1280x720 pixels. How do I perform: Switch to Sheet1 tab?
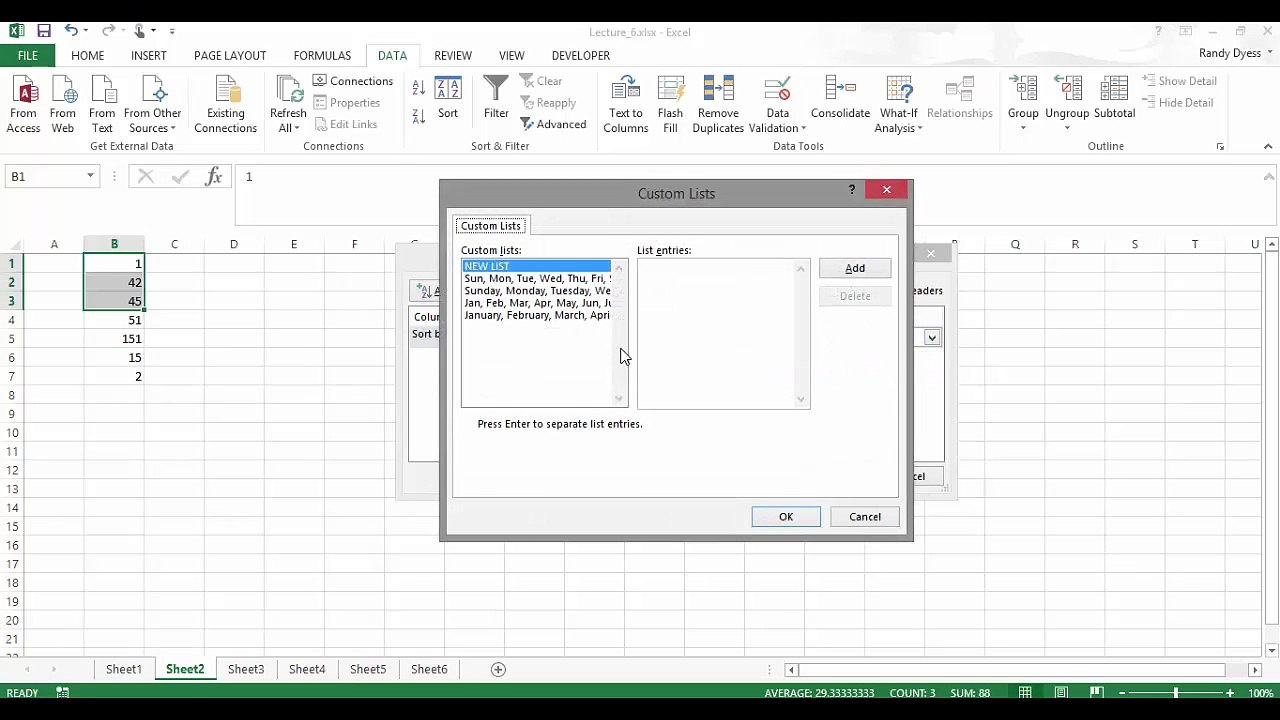124,670
